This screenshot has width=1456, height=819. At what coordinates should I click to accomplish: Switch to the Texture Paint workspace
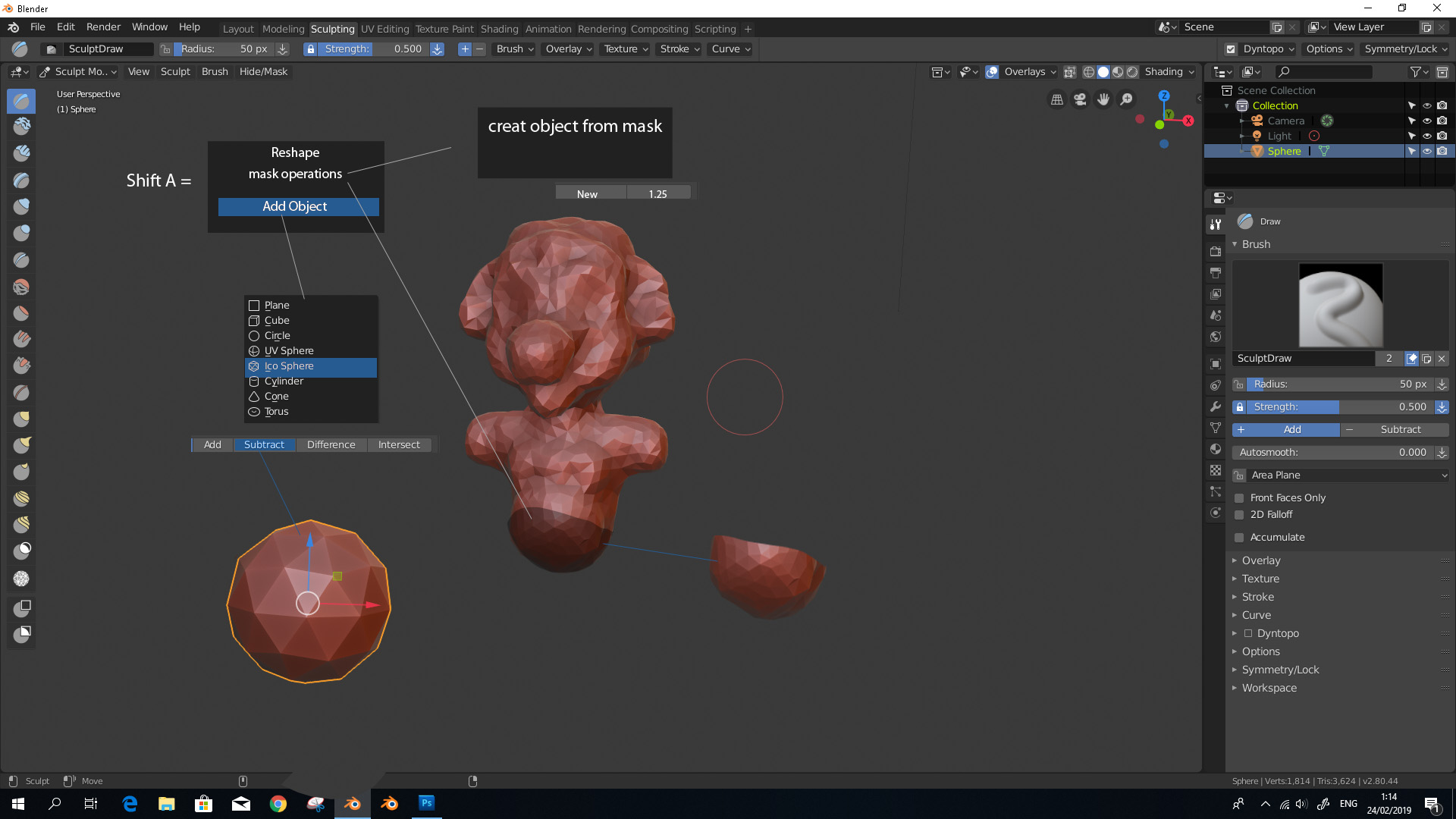tap(444, 29)
